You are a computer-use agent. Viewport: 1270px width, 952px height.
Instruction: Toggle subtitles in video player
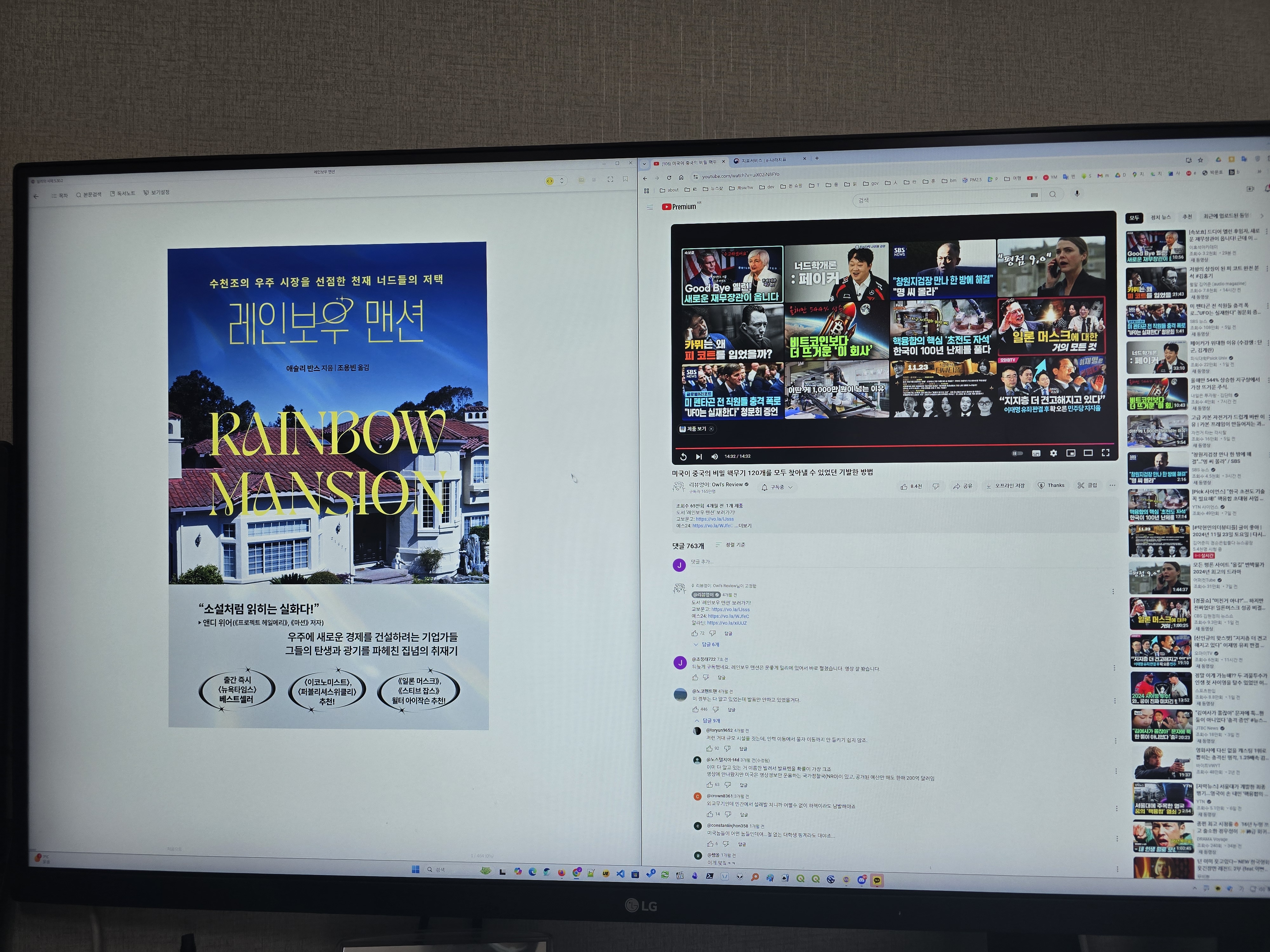point(1036,453)
